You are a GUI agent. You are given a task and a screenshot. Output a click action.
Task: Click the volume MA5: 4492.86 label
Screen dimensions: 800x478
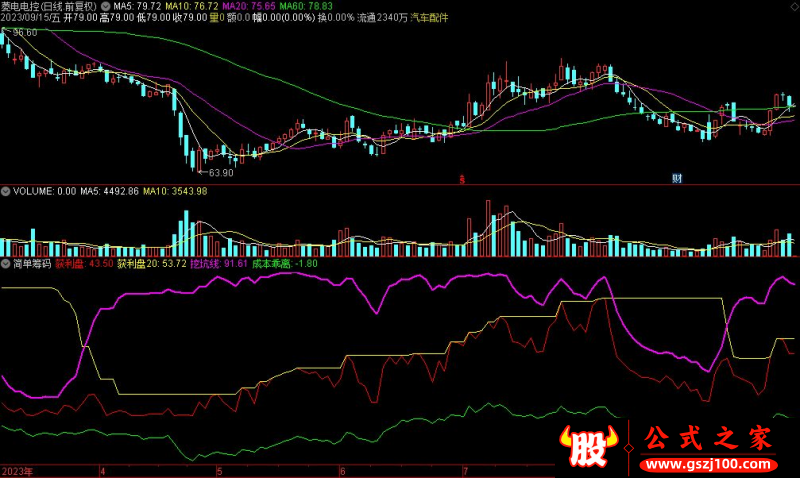(109, 191)
